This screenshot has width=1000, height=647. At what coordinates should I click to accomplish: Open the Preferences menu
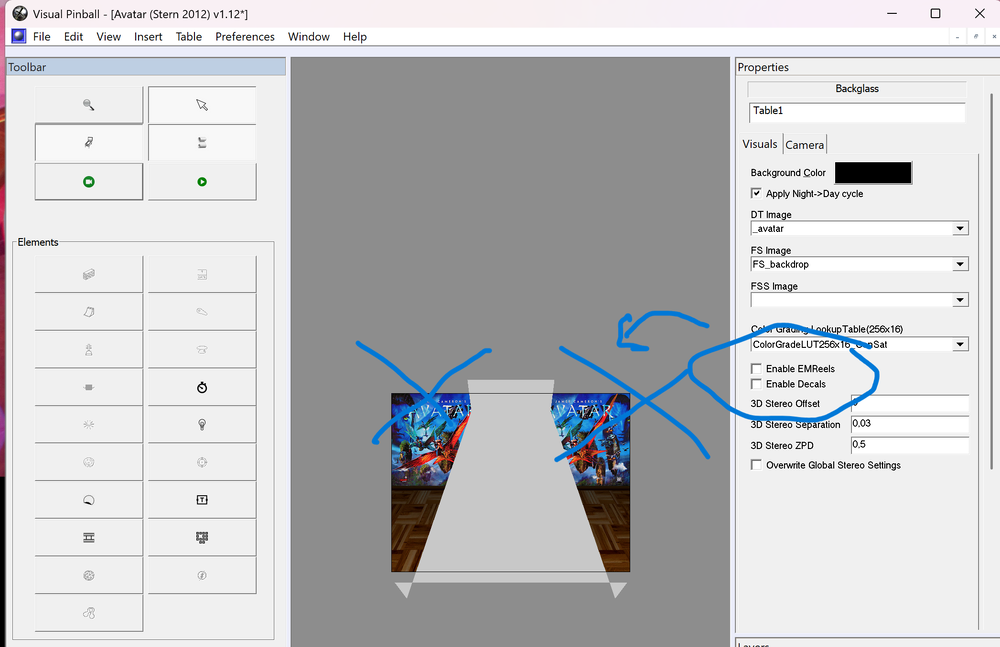[245, 37]
